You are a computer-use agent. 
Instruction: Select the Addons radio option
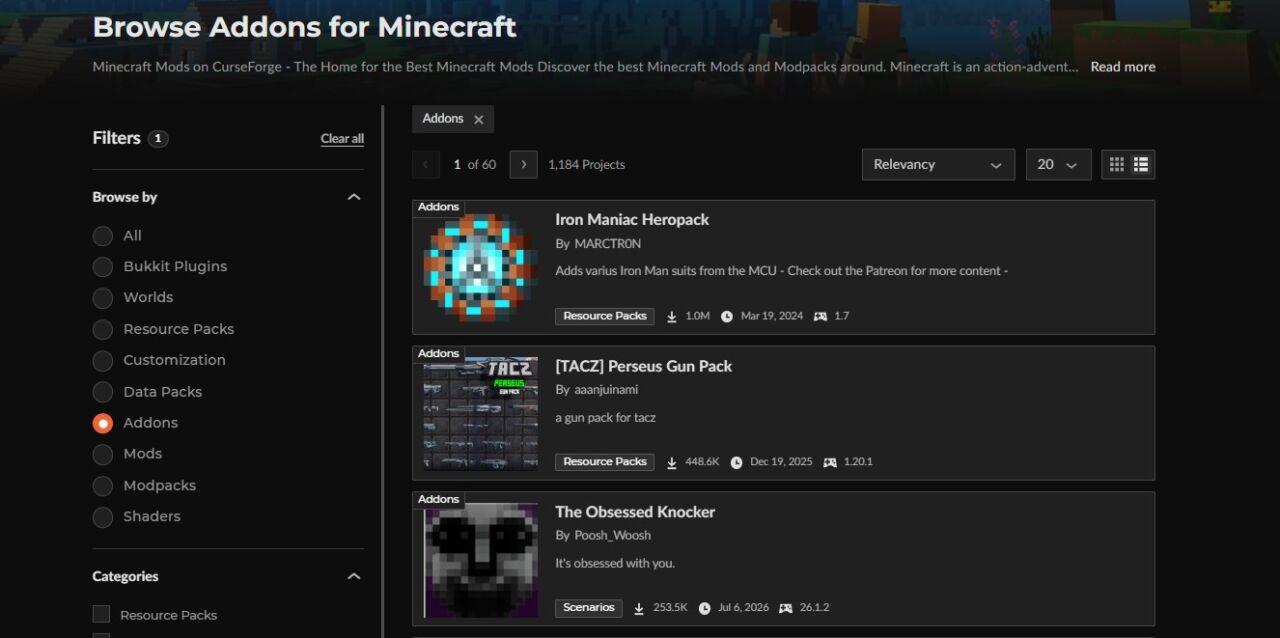[102, 423]
